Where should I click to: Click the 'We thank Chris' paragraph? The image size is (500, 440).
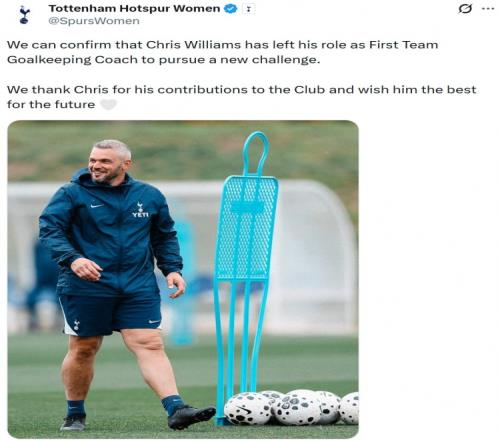click(241, 97)
